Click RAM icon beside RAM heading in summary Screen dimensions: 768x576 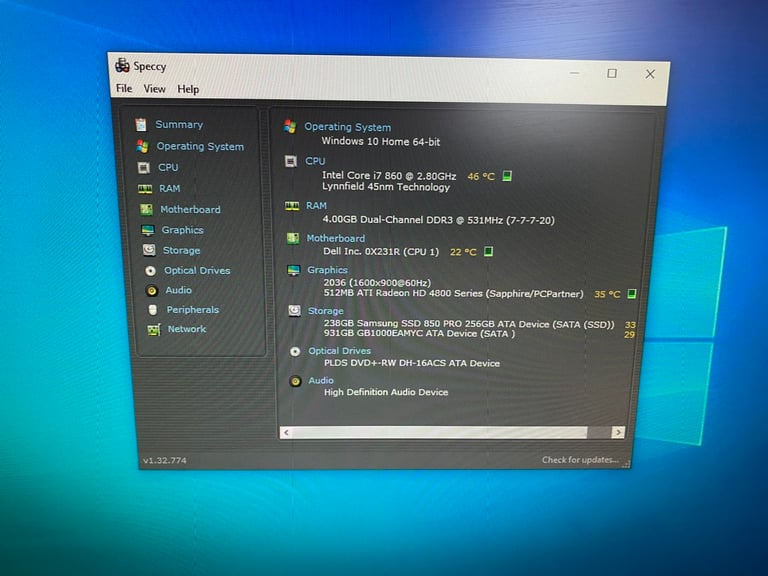[x=292, y=206]
